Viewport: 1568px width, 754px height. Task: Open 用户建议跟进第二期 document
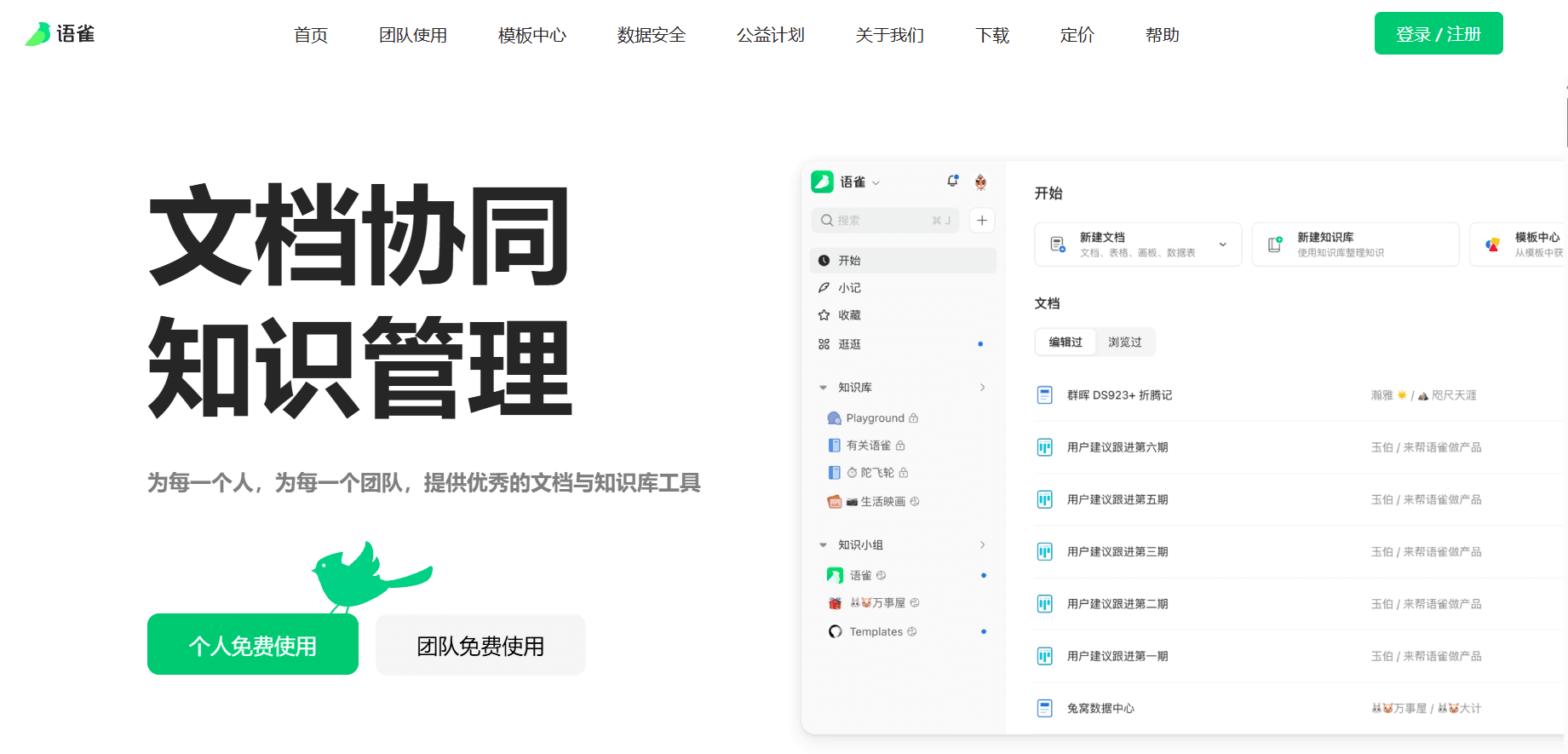[x=1117, y=604]
